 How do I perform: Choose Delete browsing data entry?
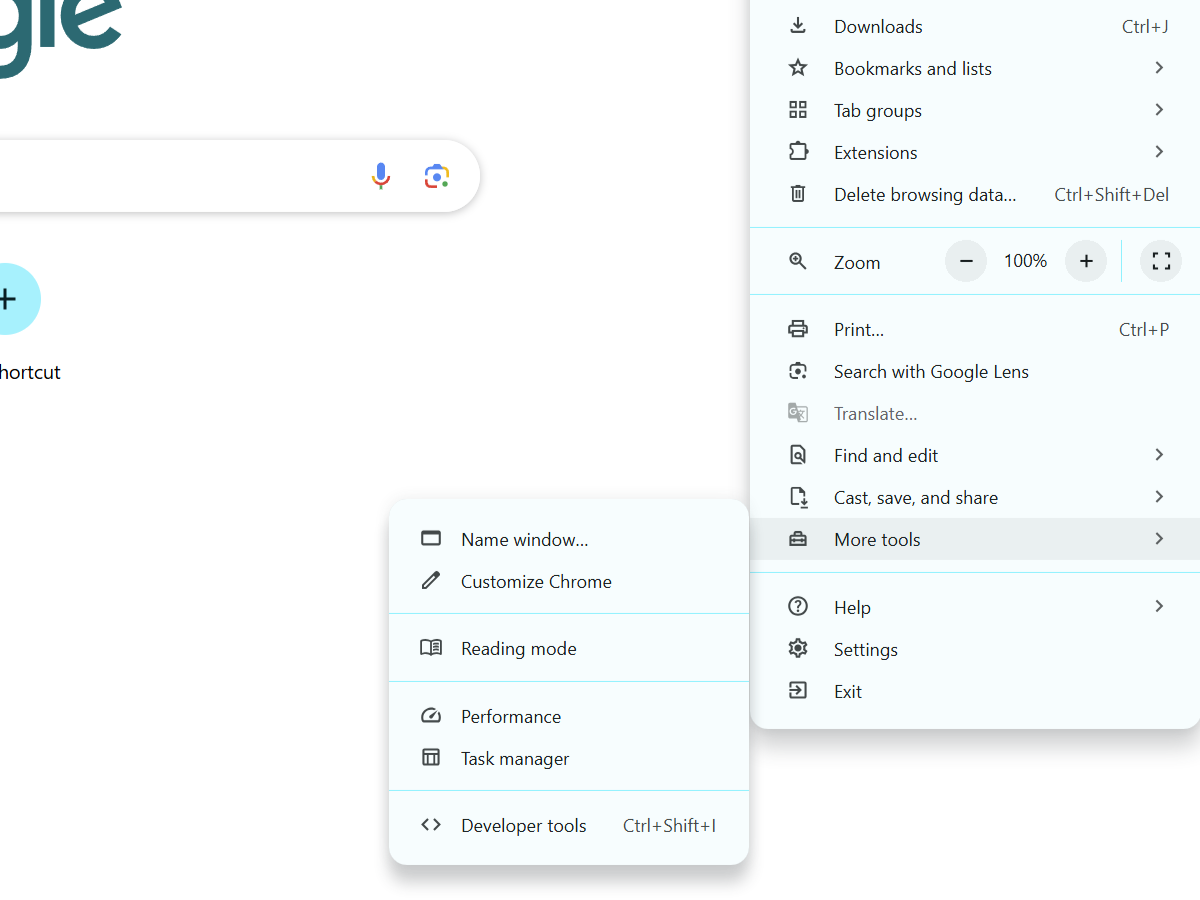point(975,194)
